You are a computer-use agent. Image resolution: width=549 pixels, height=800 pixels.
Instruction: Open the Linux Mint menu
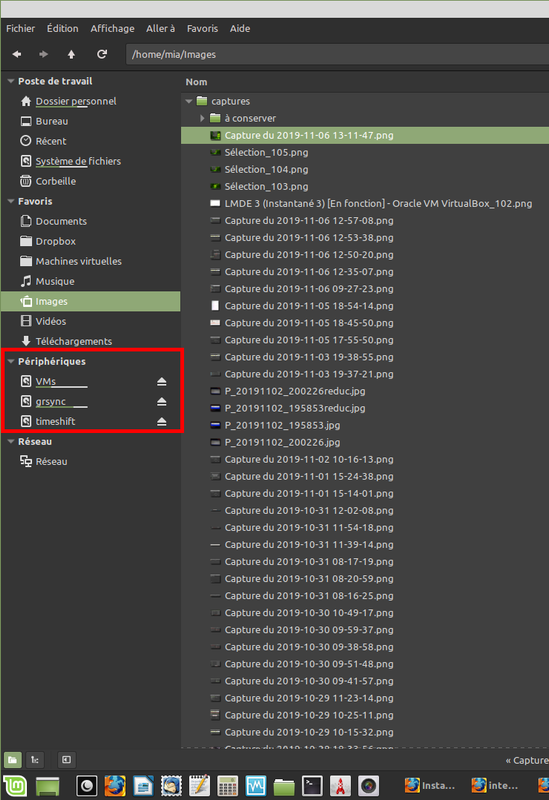pos(15,786)
